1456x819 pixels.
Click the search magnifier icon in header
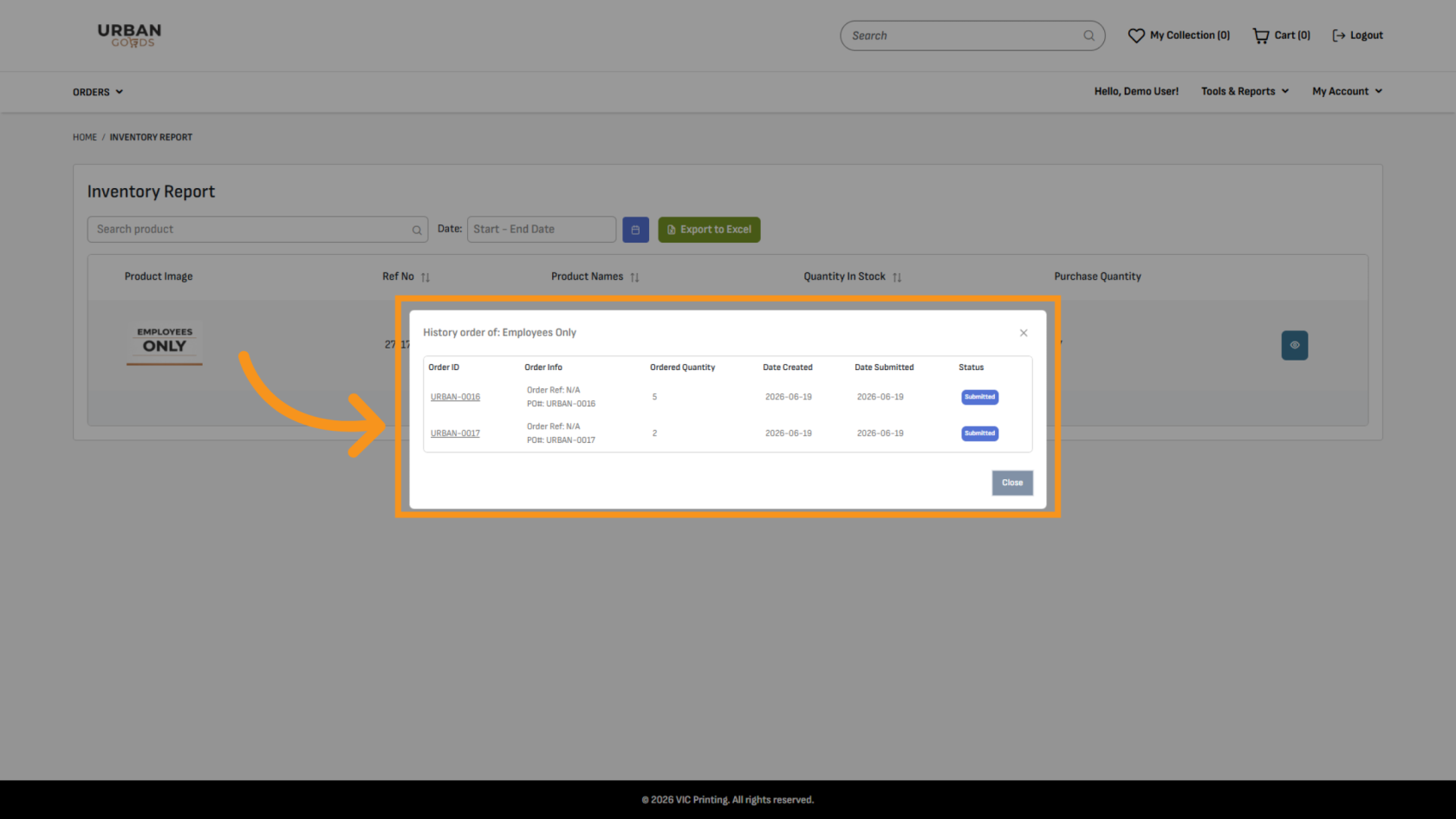[x=1089, y=36]
